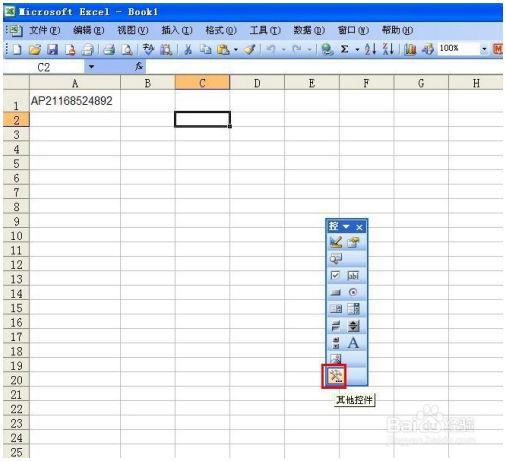
Task: Pick the Option Button radio control
Action: pos(353,292)
